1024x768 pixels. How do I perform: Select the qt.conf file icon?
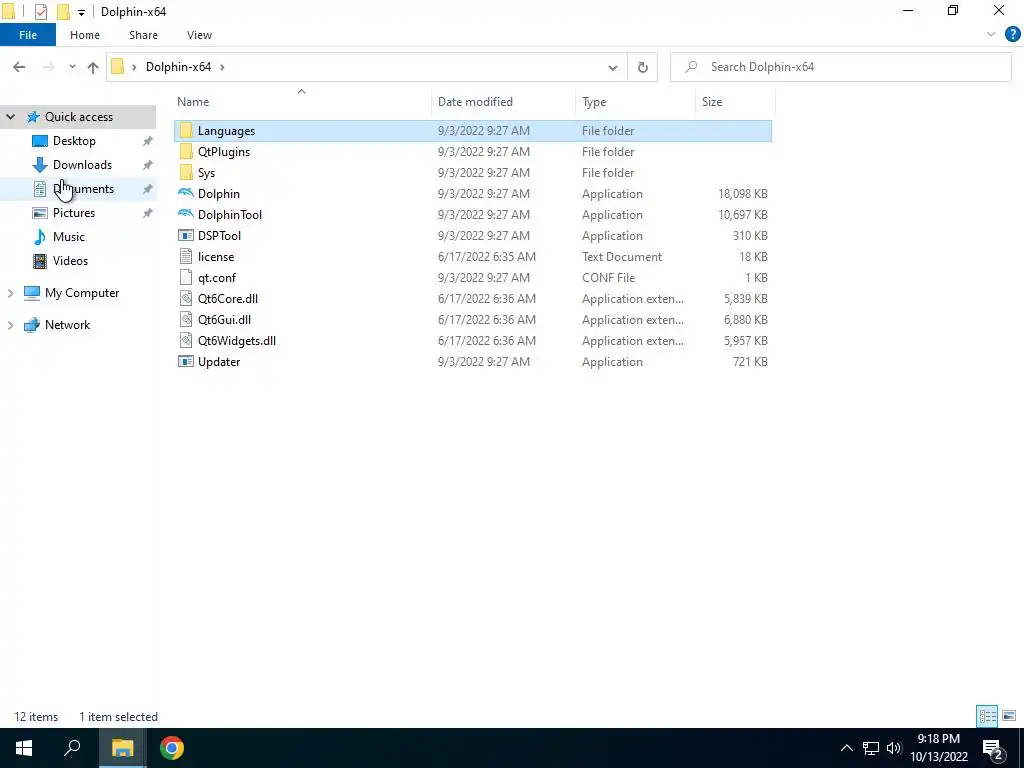[x=186, y=278]
